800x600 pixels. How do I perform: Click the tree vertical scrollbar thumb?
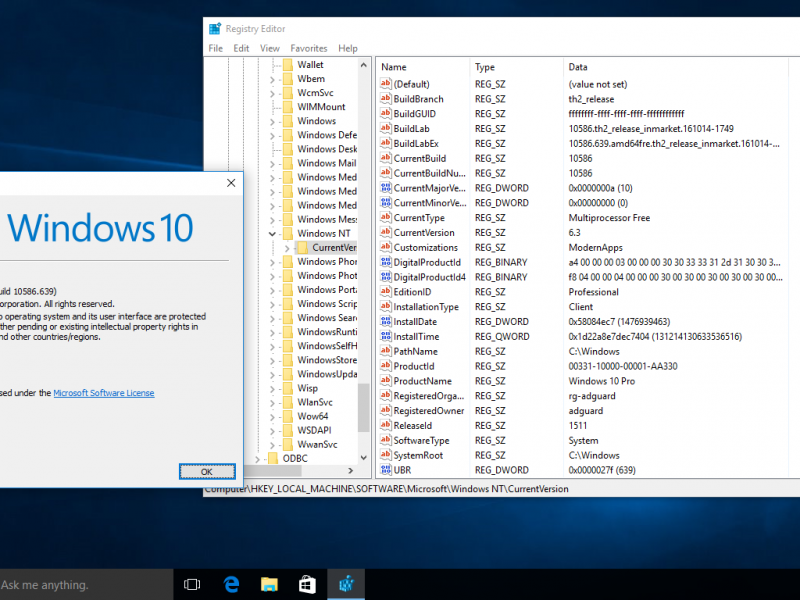[363, 408]
